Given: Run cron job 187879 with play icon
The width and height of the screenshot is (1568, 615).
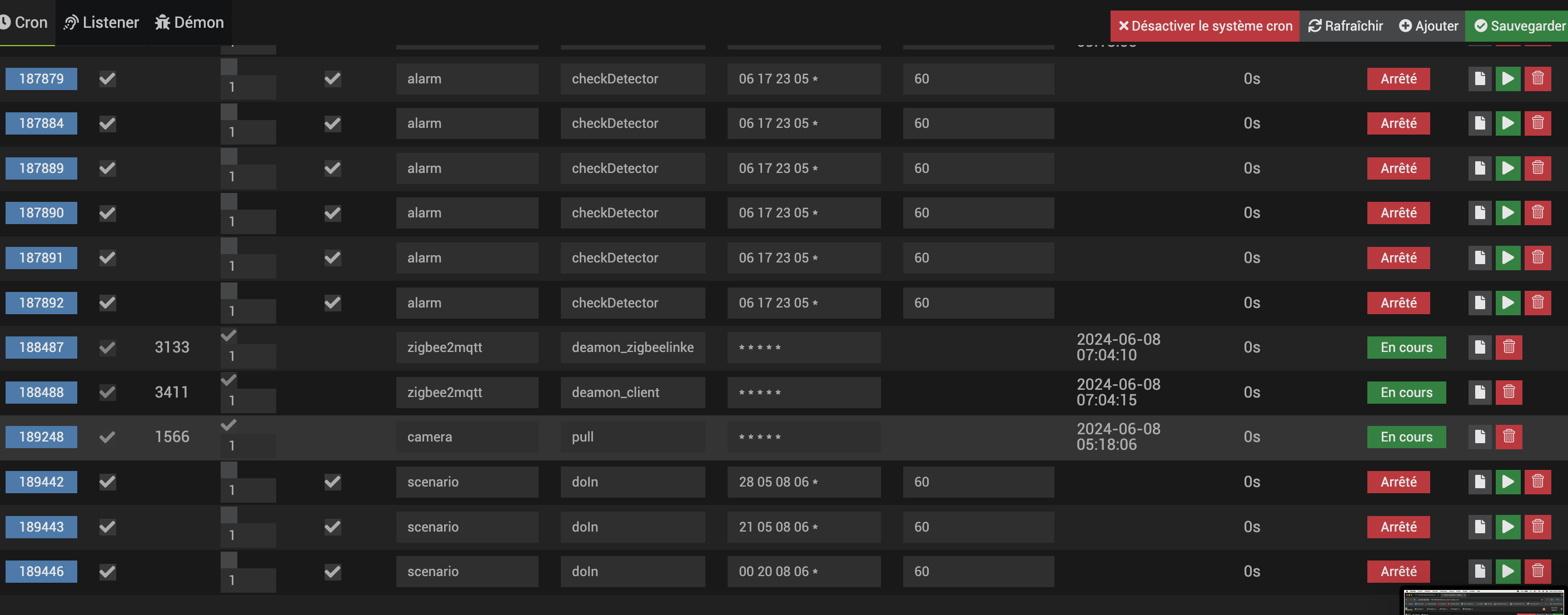Looking at the screenshot, I should coord(1508,78).
